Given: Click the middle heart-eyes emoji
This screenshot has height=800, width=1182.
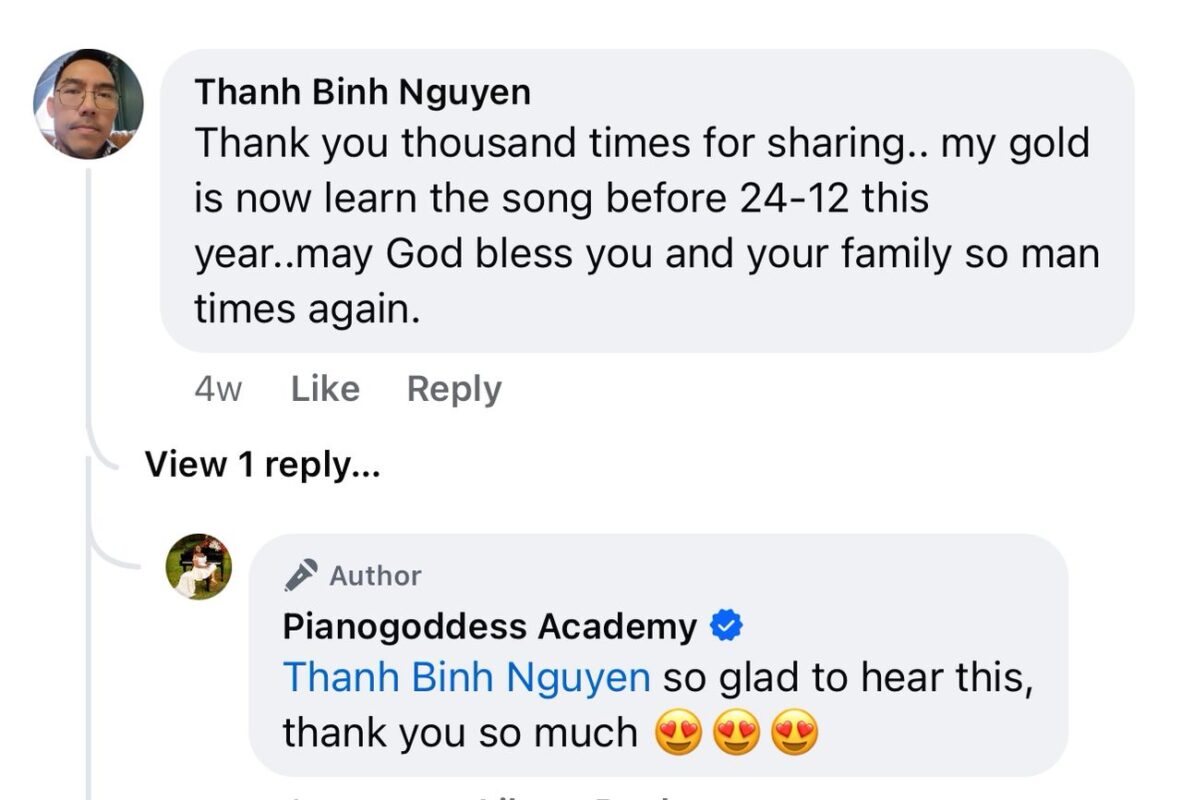Looking at the screenshot, I should (x=736, y=734).
